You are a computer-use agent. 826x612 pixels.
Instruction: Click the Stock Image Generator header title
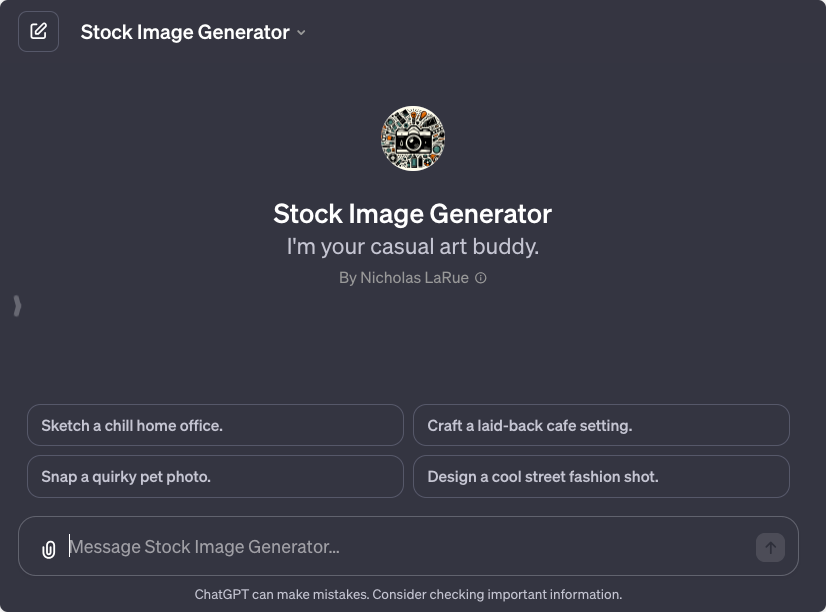185,31
